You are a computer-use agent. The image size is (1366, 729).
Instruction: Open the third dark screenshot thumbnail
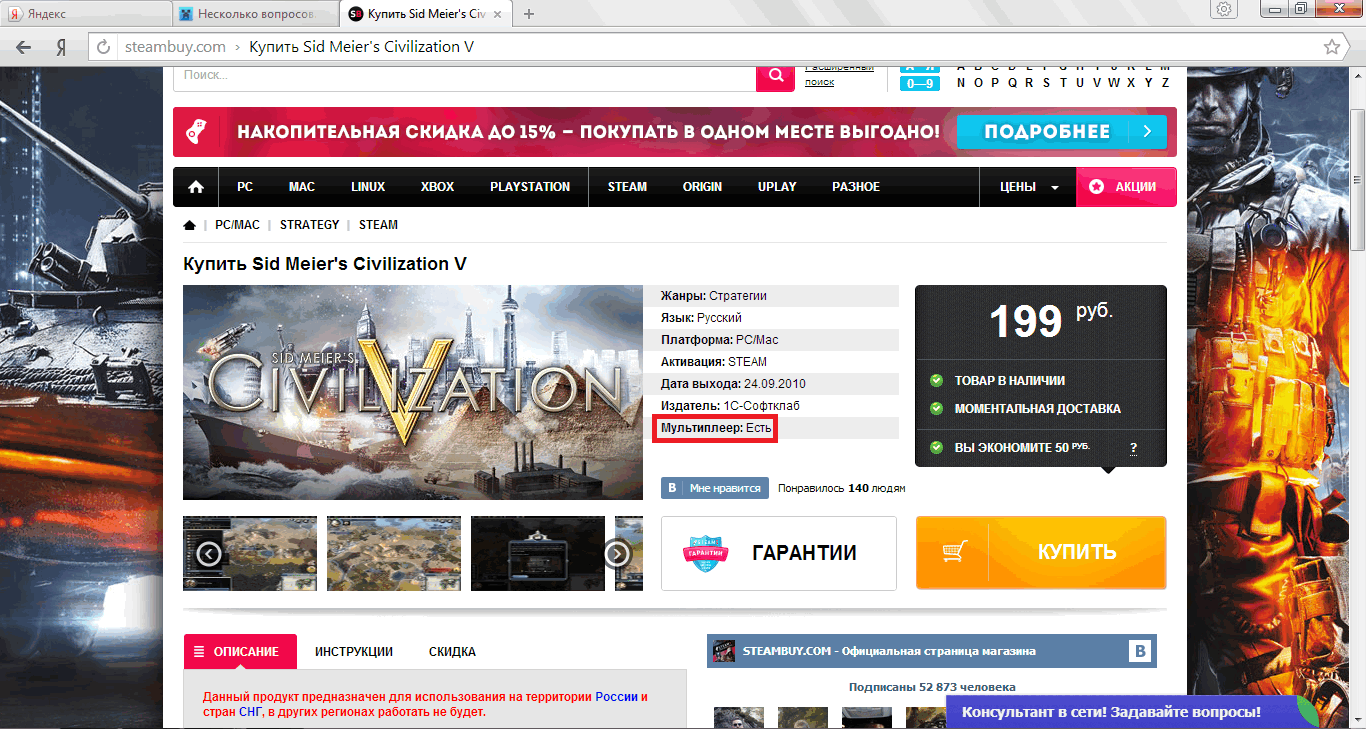click(538, 553)
